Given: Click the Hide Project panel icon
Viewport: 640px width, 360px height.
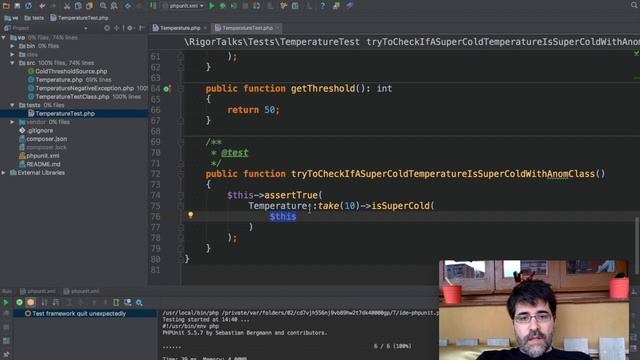Looking at the screenshot, I should 142,28.
